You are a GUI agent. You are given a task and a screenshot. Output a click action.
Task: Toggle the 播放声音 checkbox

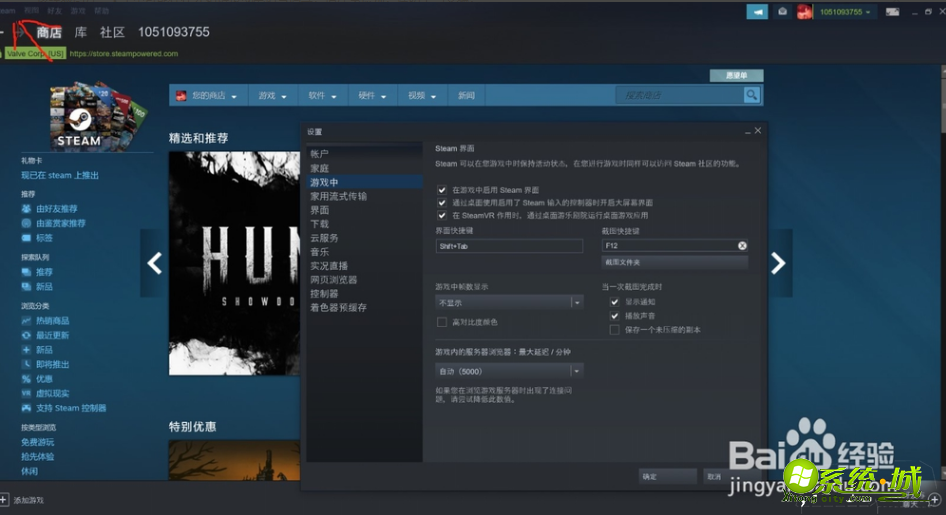614,315
